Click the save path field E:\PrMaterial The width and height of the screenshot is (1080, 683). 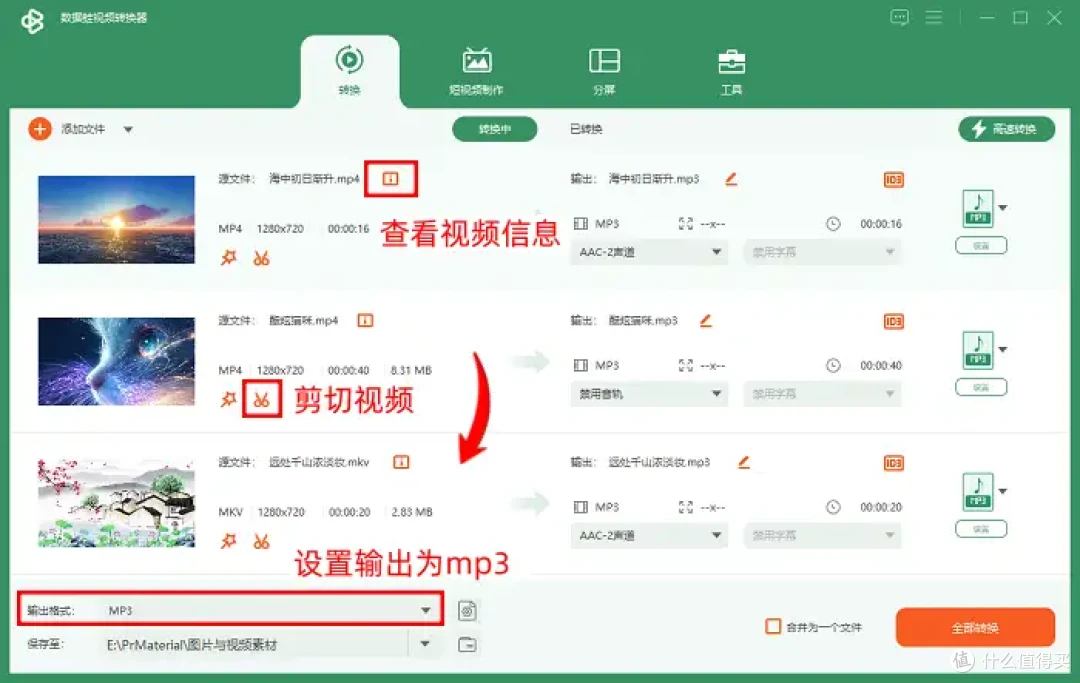(x=255, y=644)
